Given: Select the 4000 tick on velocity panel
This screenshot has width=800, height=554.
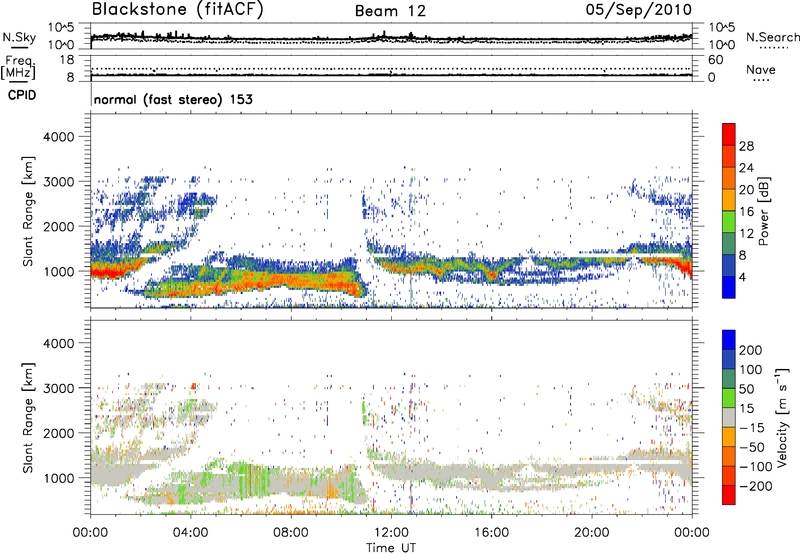Looking at the screenshot, I should tap(59, 343).
